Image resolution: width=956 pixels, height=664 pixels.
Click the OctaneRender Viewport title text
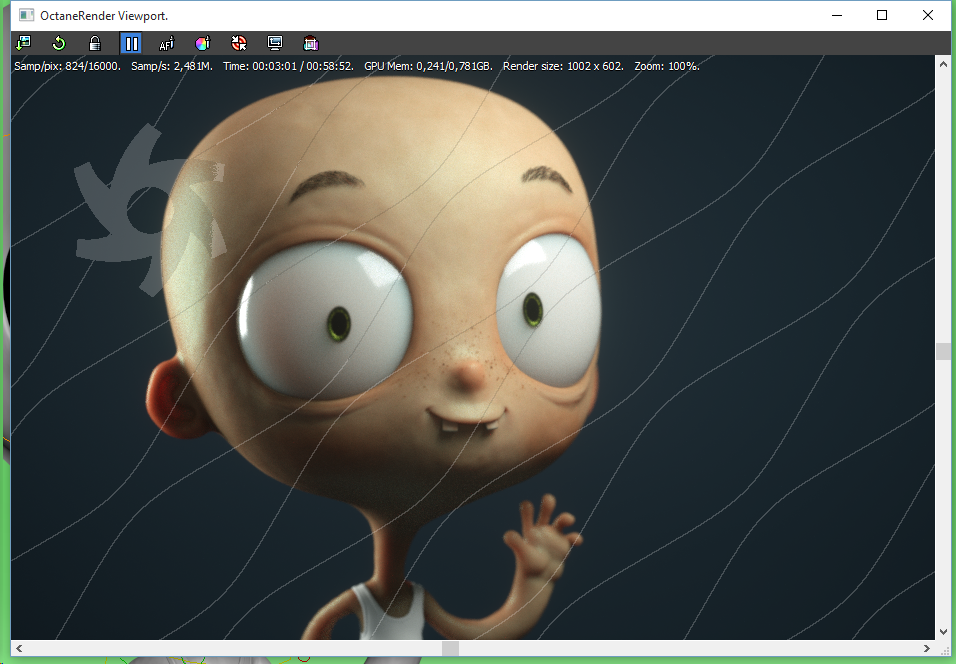click(x=104, y=16)
